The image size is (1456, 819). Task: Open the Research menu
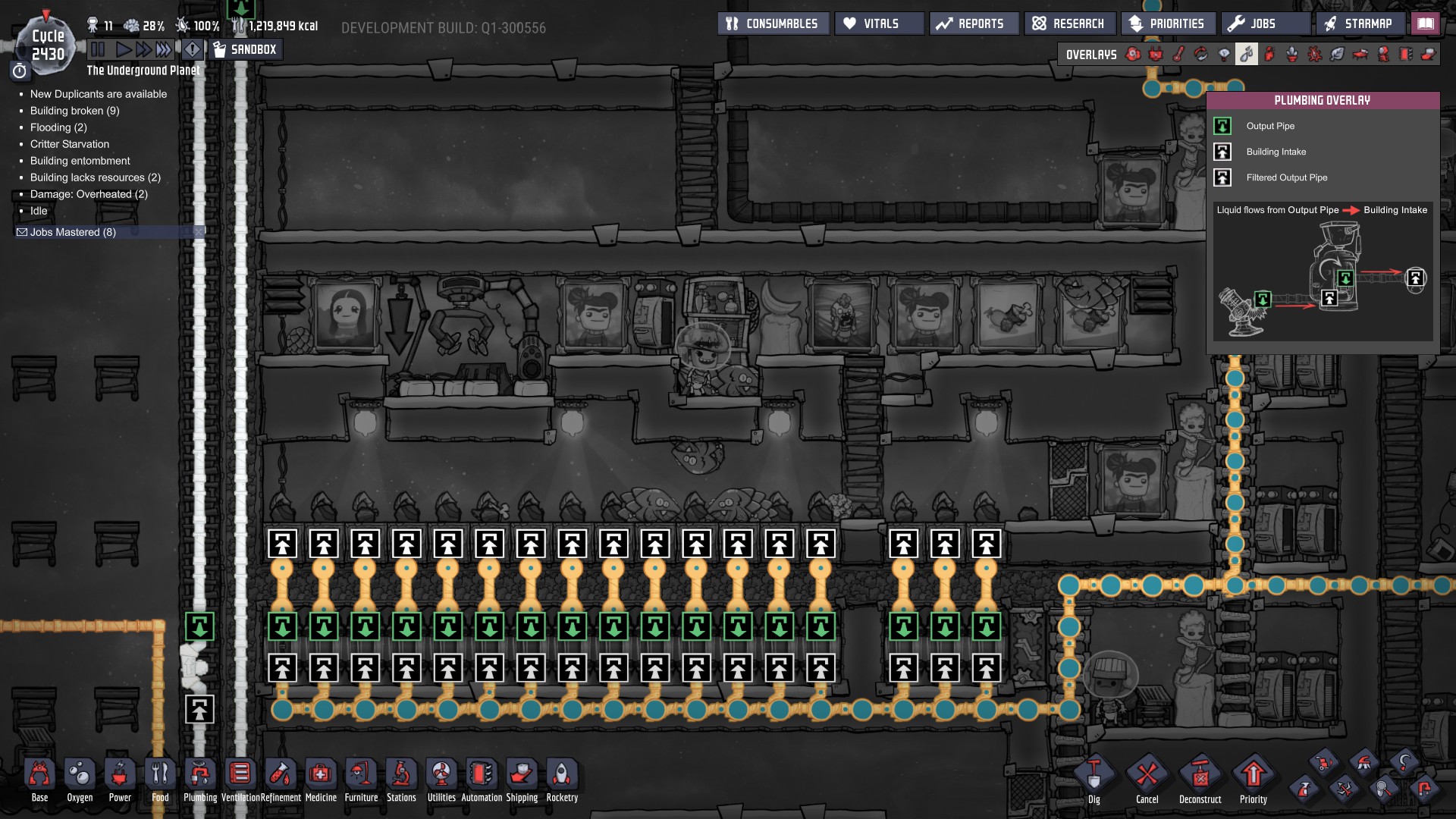tap(1069, 24)
